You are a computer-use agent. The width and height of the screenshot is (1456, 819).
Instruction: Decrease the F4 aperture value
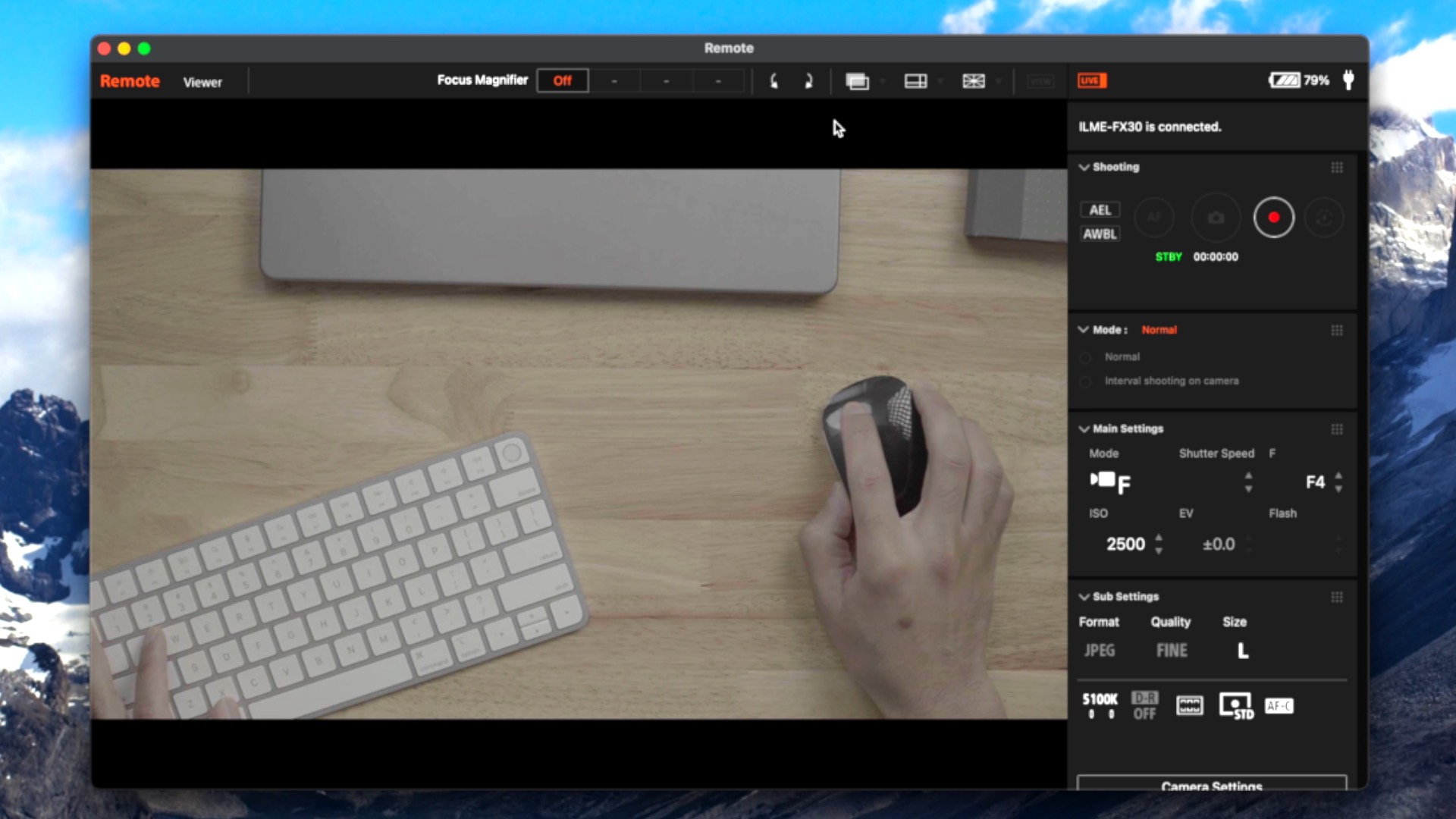pyautogui.click(x=1338, y=489)
